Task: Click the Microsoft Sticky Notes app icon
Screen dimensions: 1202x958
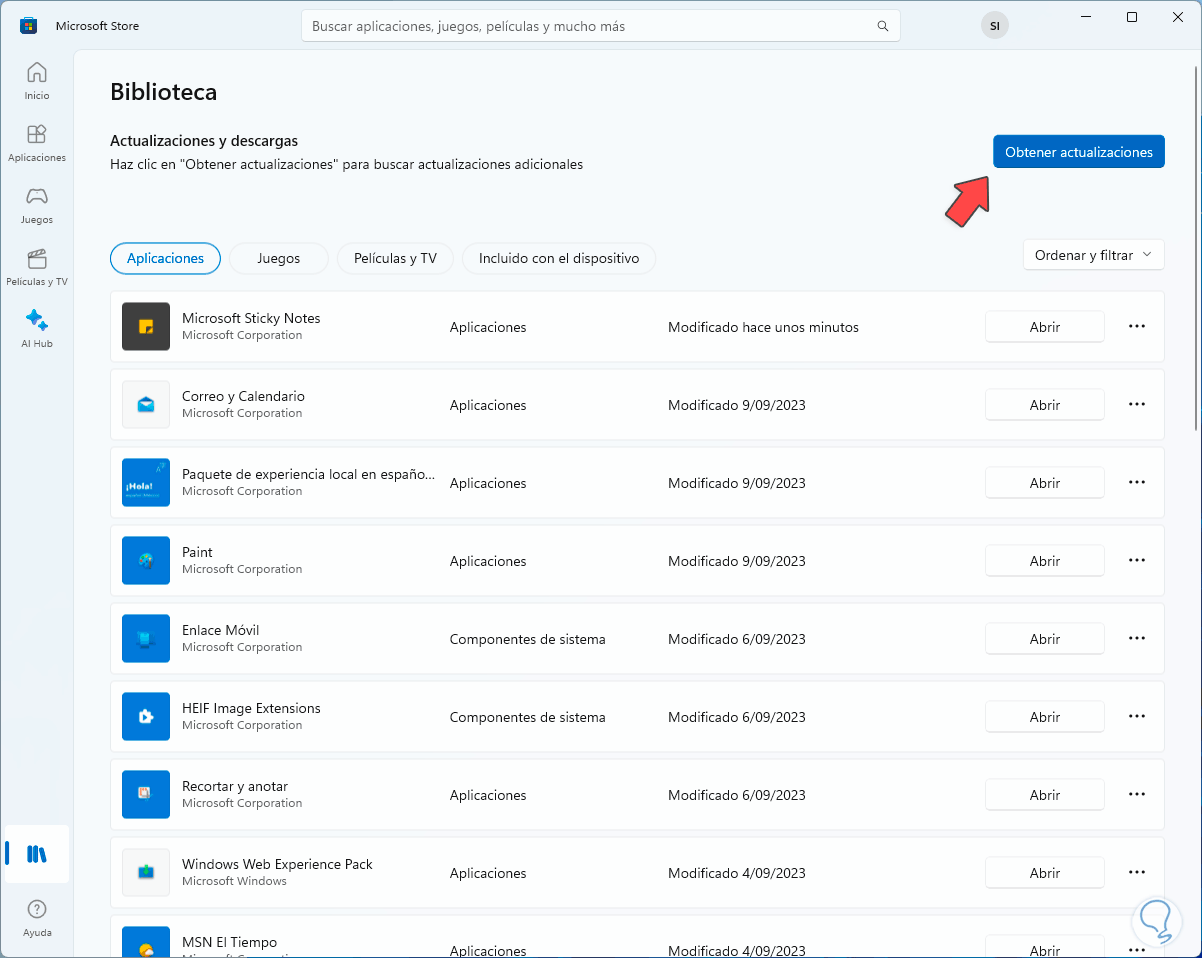Action: [x=146, y=327]
